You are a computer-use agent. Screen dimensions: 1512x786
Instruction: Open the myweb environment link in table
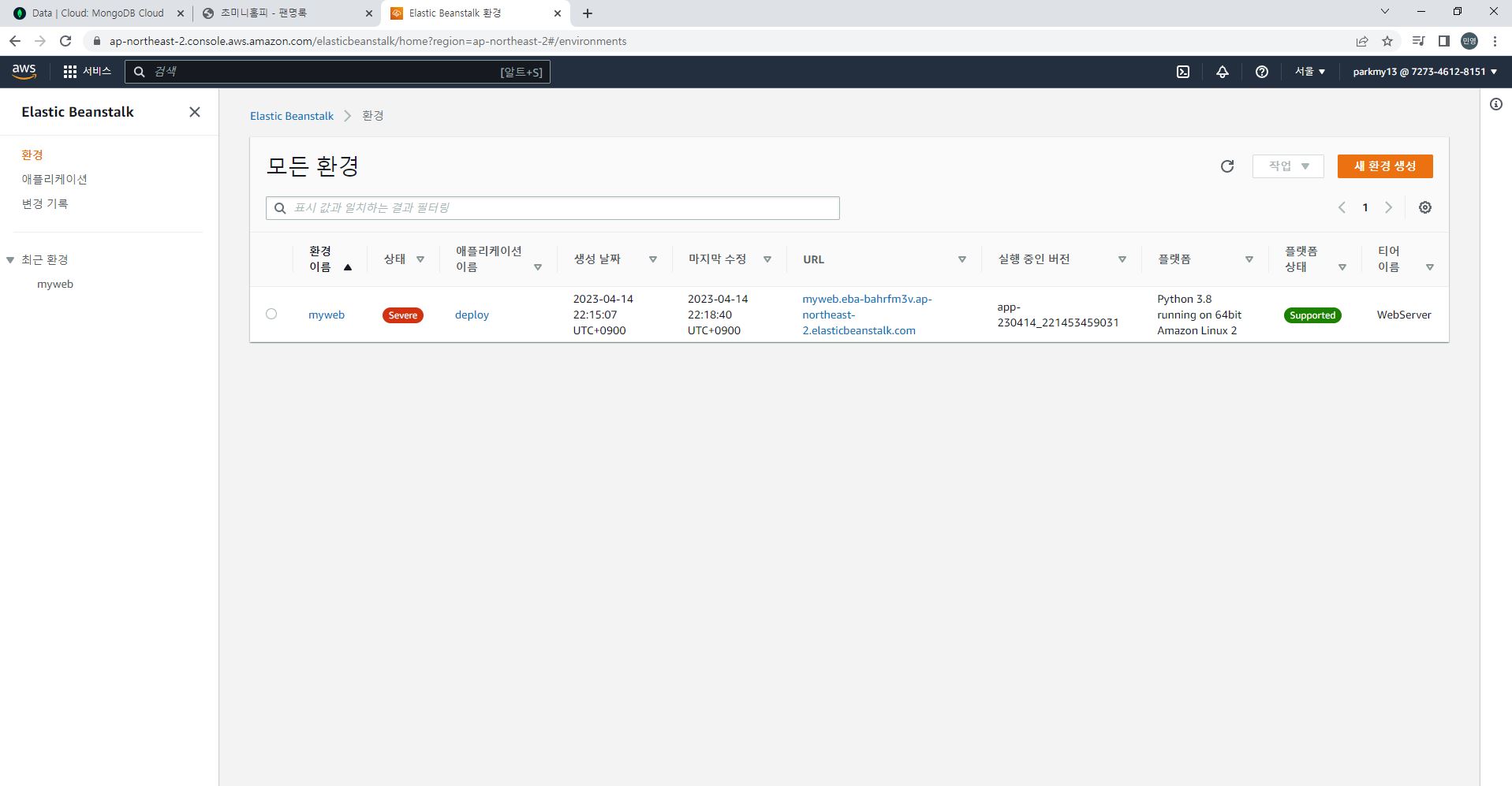tap(327, 315)
